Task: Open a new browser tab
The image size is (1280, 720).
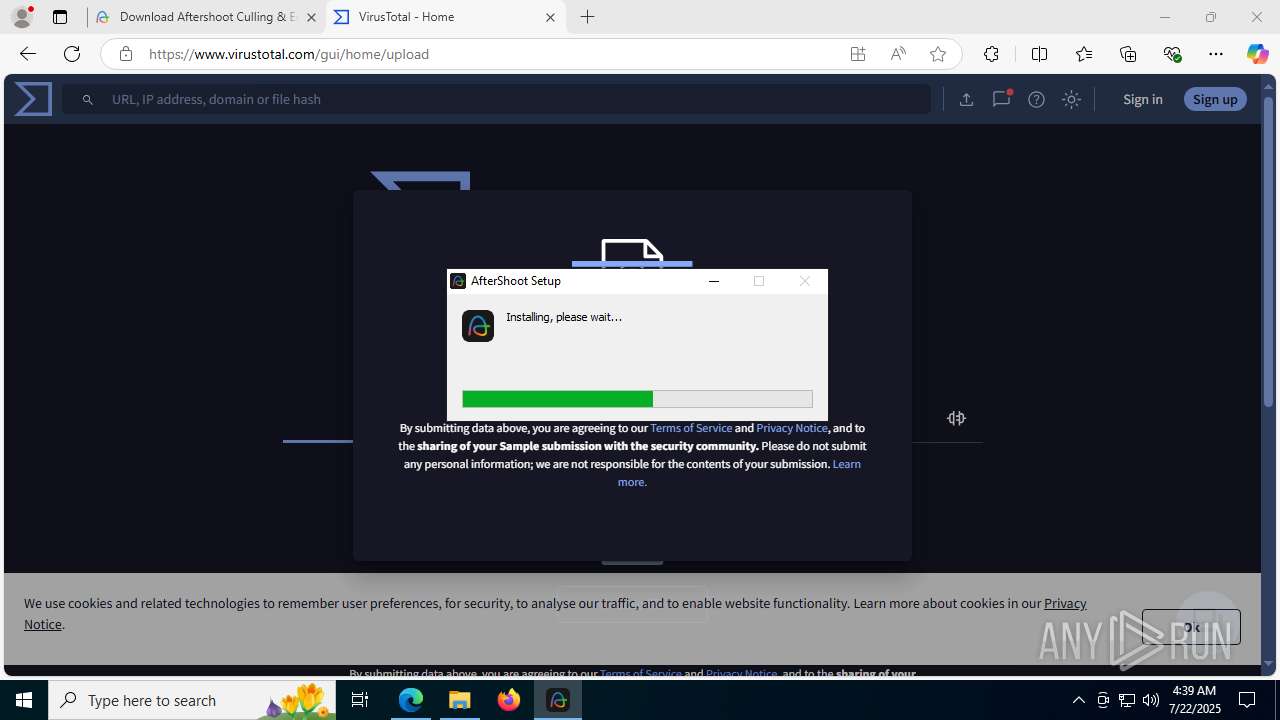Action: coord(587,17)
